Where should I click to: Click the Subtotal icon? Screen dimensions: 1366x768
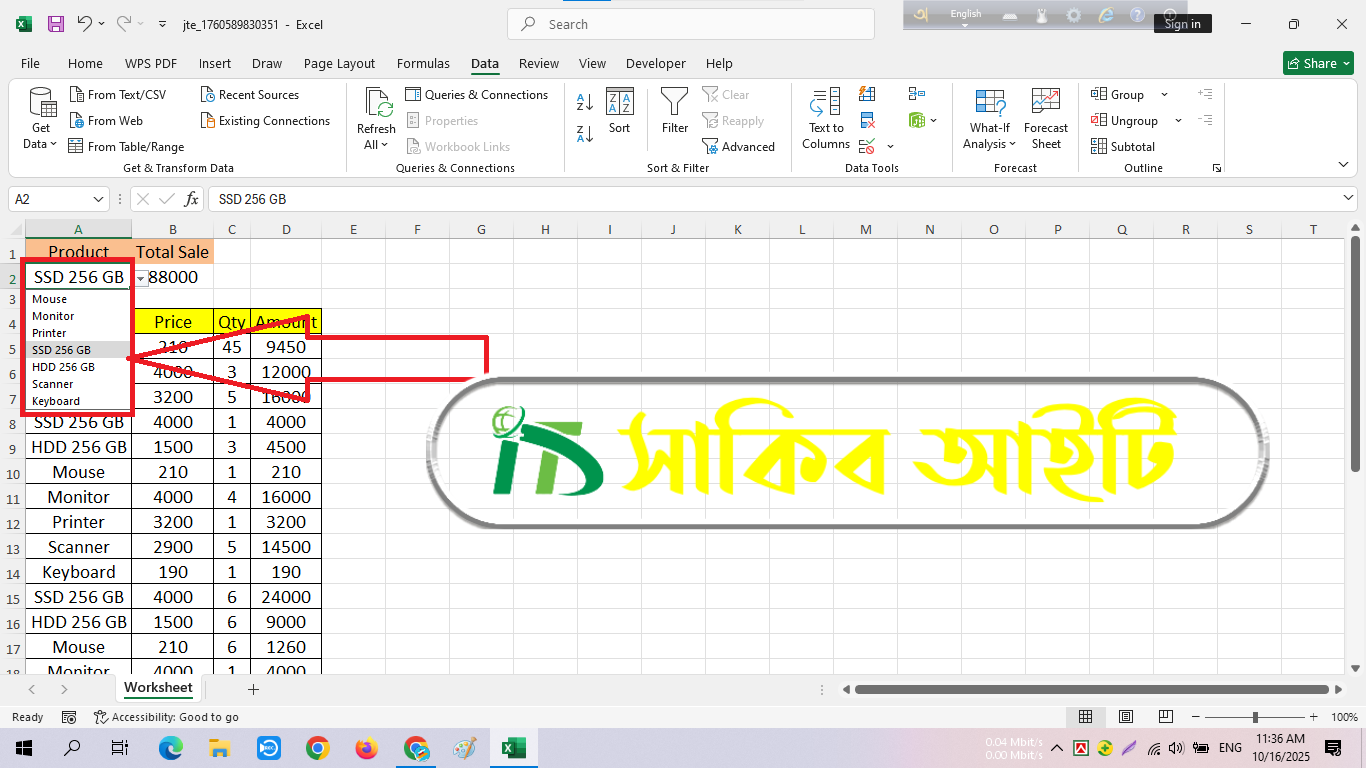tap(1122, 147)
